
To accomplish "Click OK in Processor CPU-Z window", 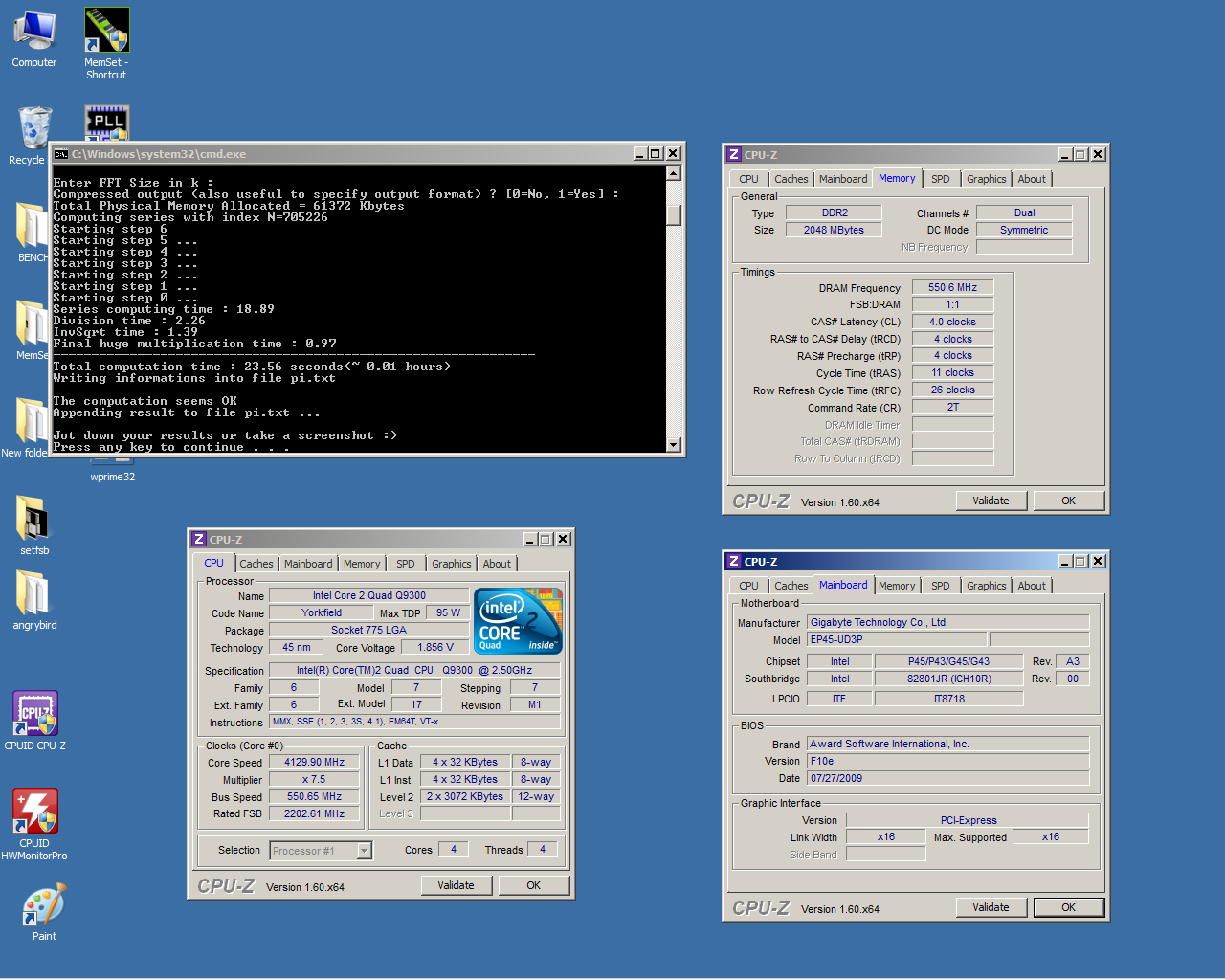I will [x=533, y=885].
